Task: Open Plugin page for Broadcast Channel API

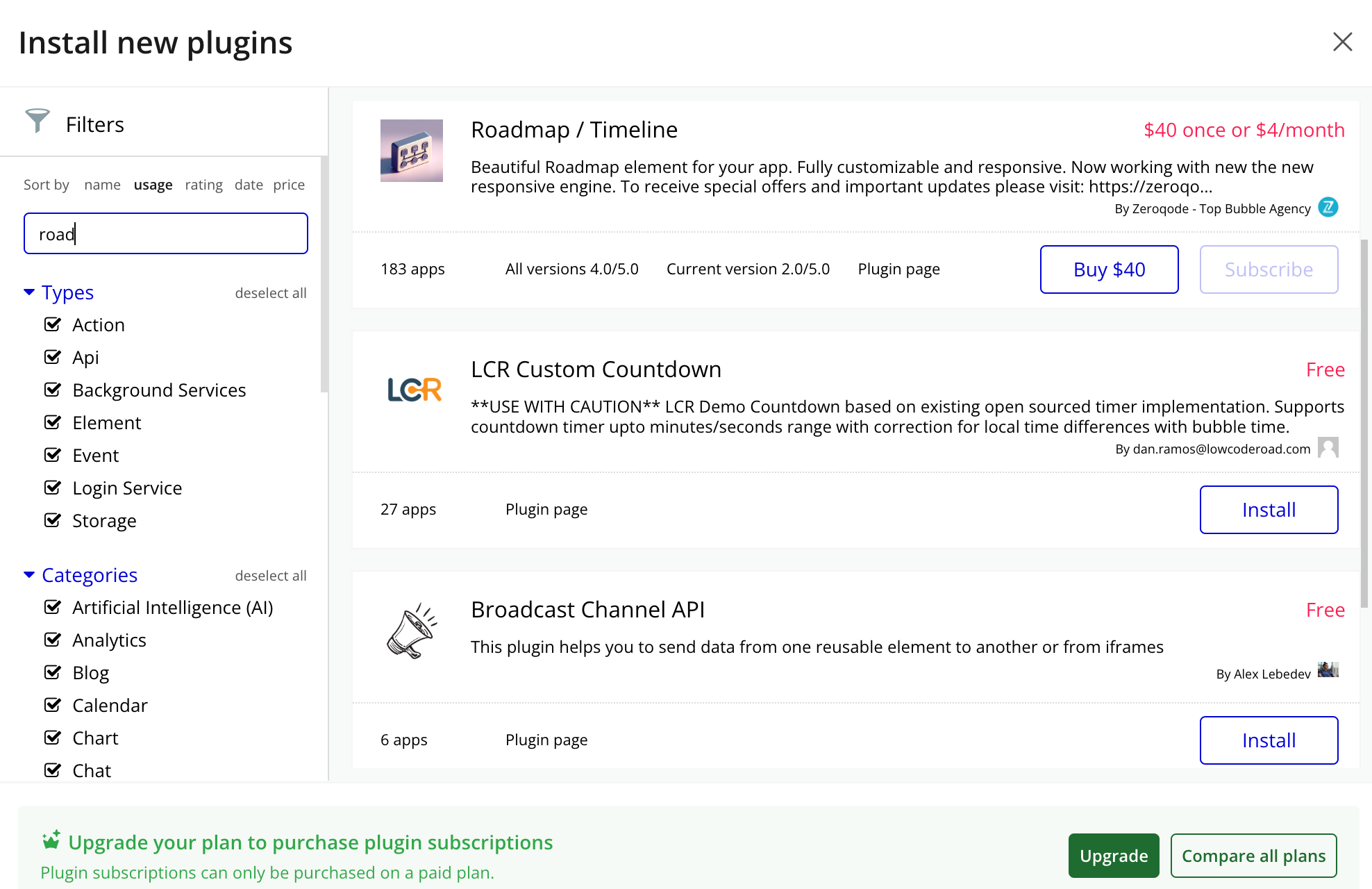Action: click(546, 740)
